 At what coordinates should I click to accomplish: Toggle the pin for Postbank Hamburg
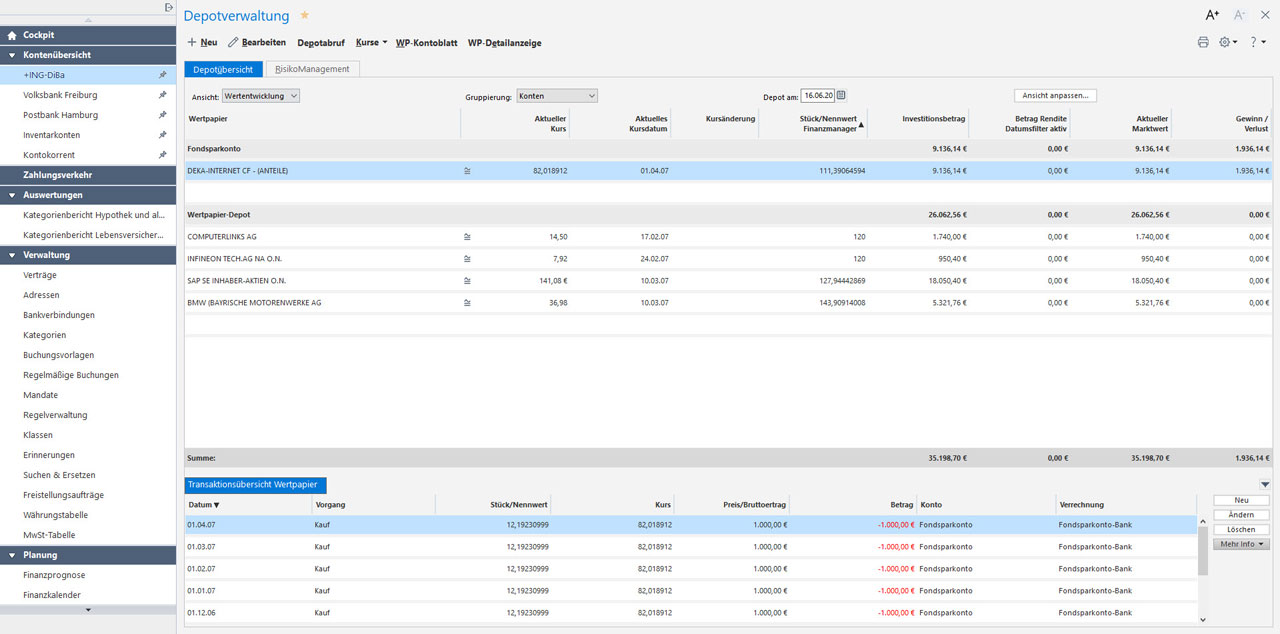click(163, 115)
